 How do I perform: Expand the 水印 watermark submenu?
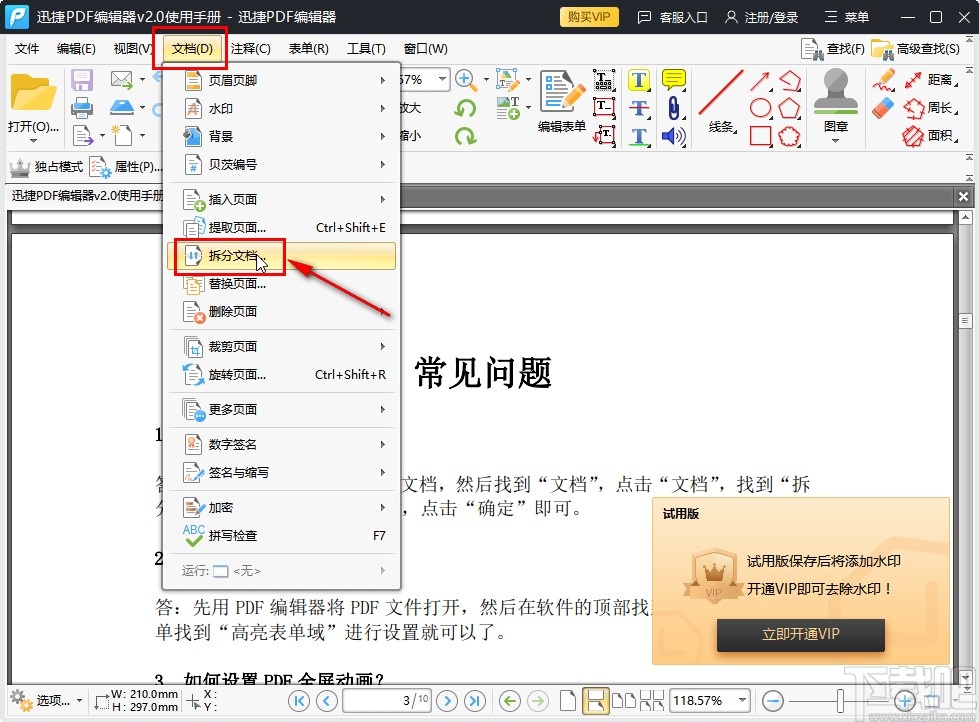click(282, 108)
